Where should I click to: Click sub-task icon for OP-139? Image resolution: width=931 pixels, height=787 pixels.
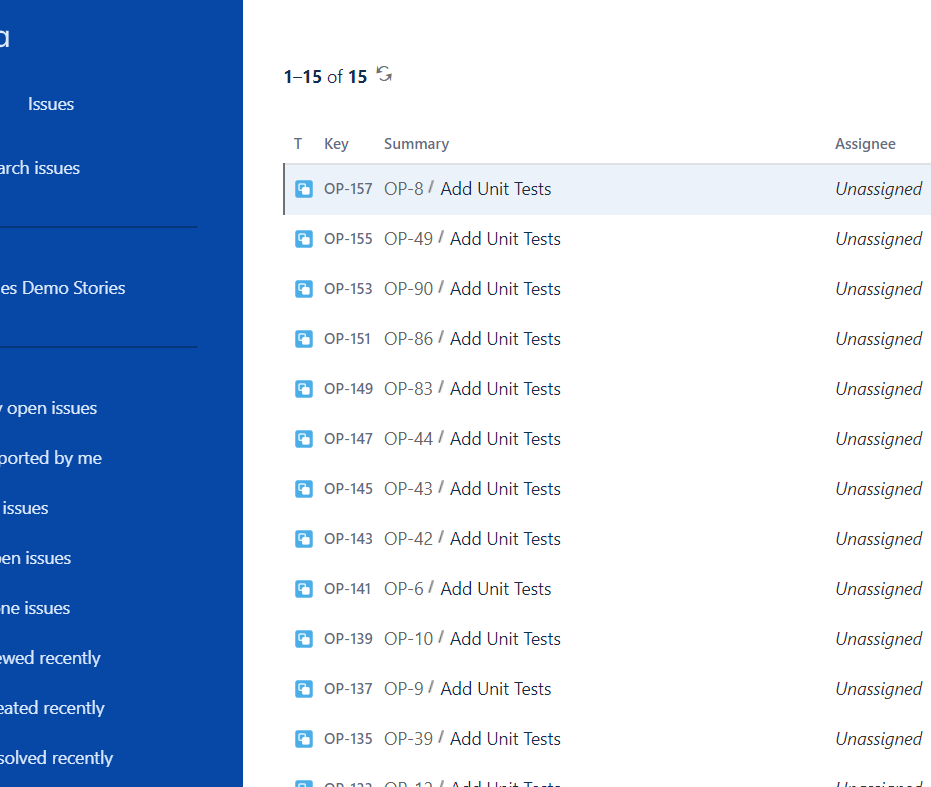point(304,639)
